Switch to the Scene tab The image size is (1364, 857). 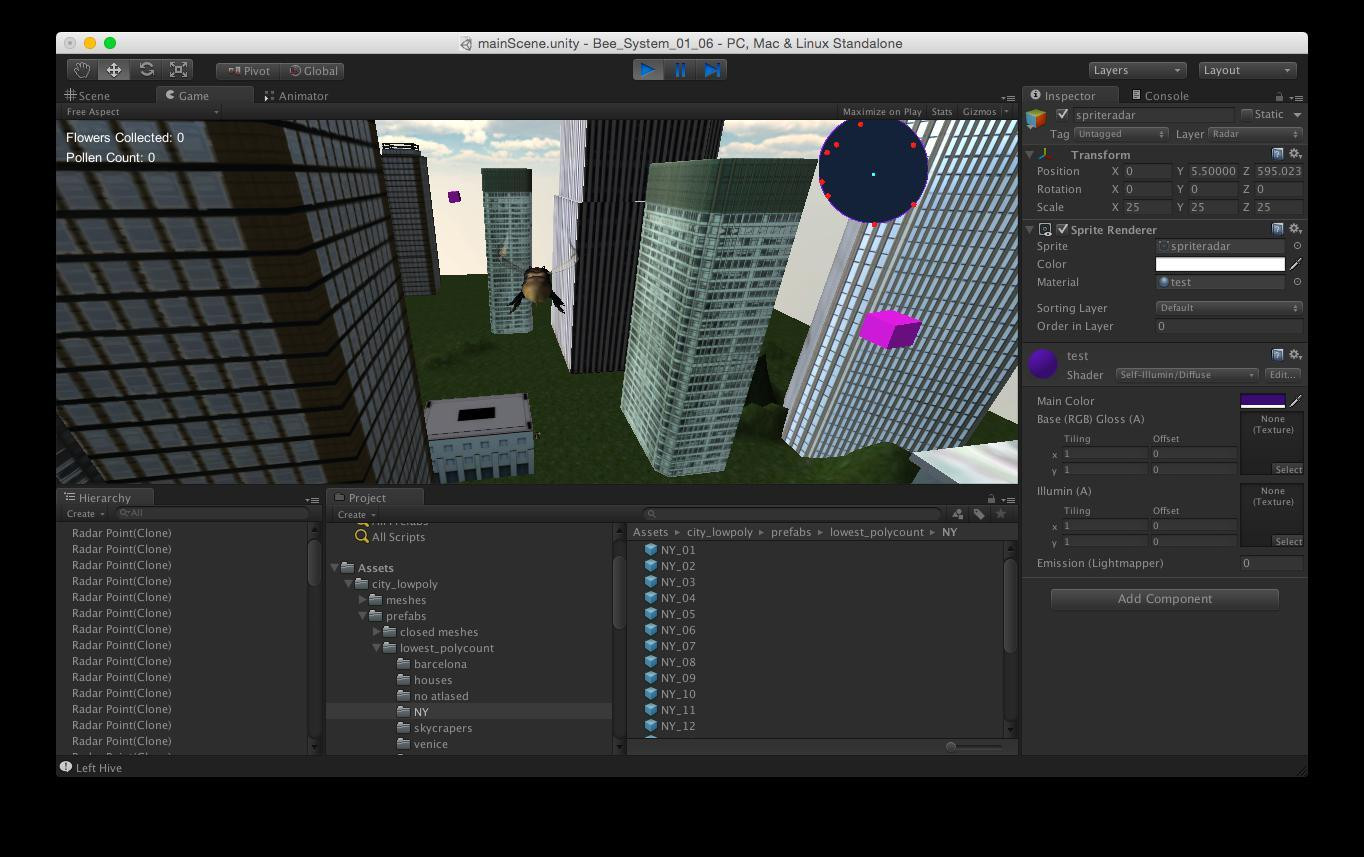[x=88, y=96]
